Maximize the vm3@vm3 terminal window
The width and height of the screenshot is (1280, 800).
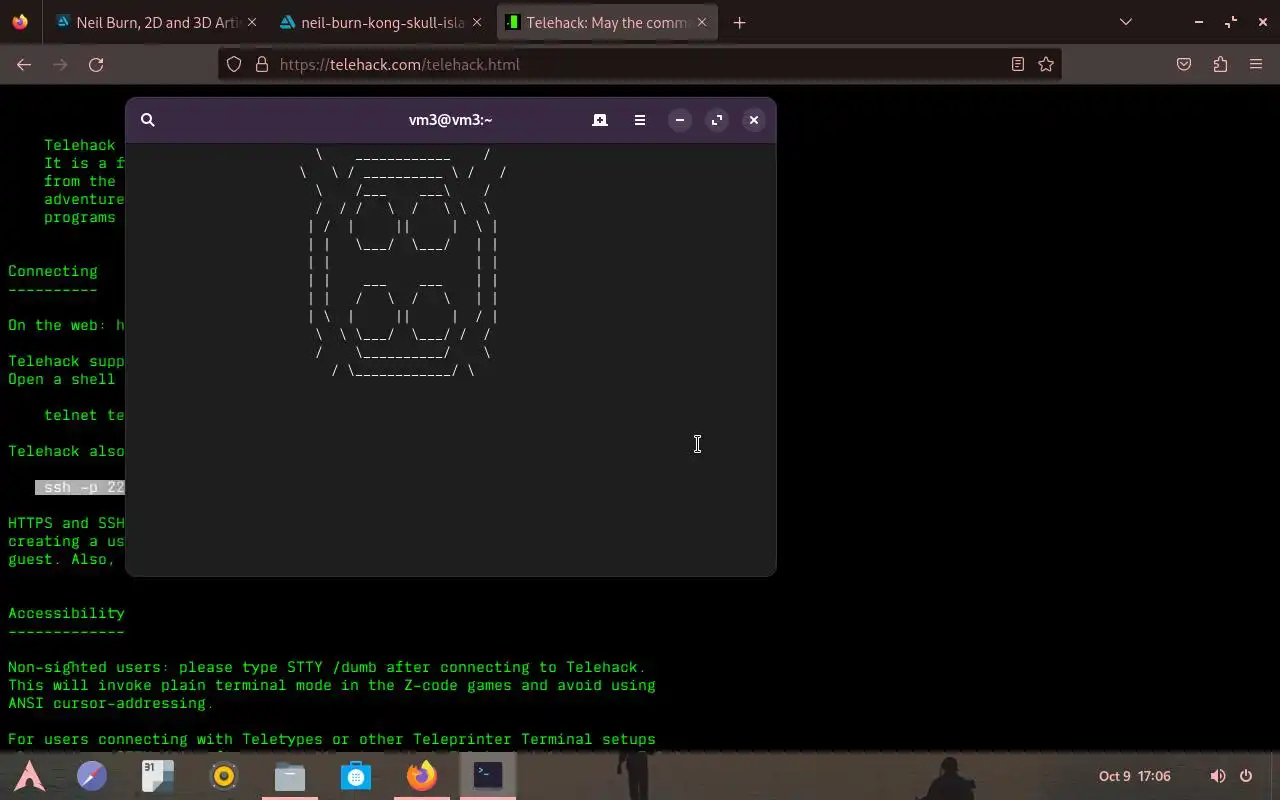pos(717,120)
